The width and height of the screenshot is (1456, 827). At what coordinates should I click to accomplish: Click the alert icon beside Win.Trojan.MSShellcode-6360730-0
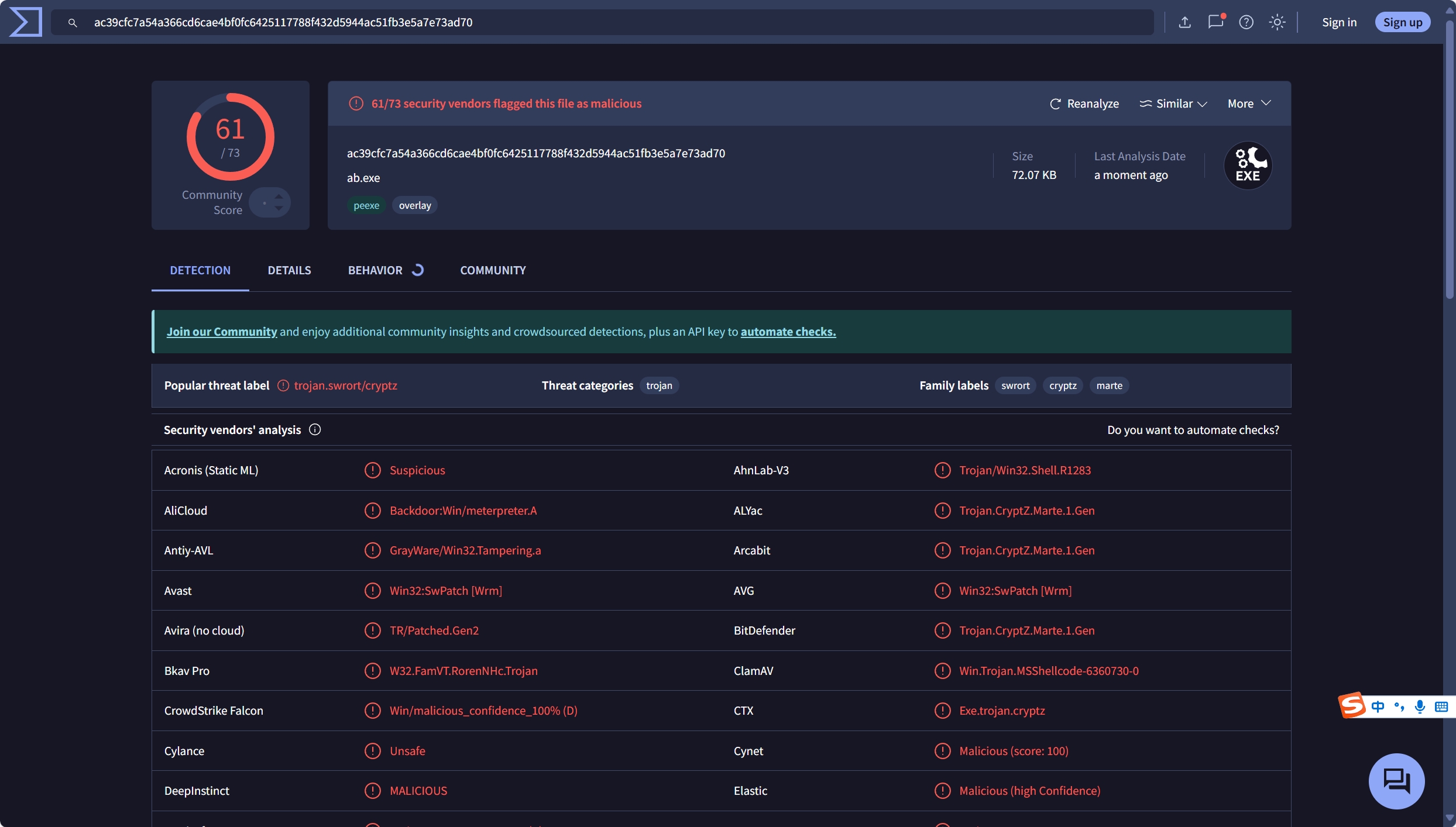pos(942,671)
